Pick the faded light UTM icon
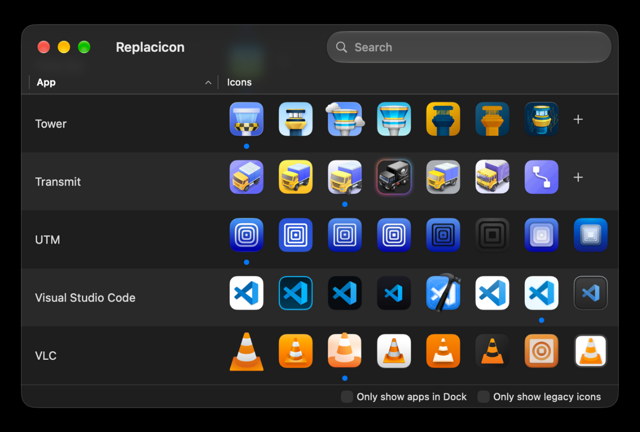Image resolution: width=640 pixels, height=432 pixels. 541,235
